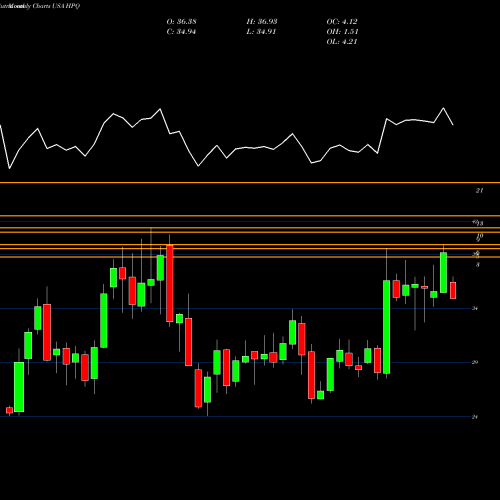Click the '34' price axis label

click(x=475, y=309)
